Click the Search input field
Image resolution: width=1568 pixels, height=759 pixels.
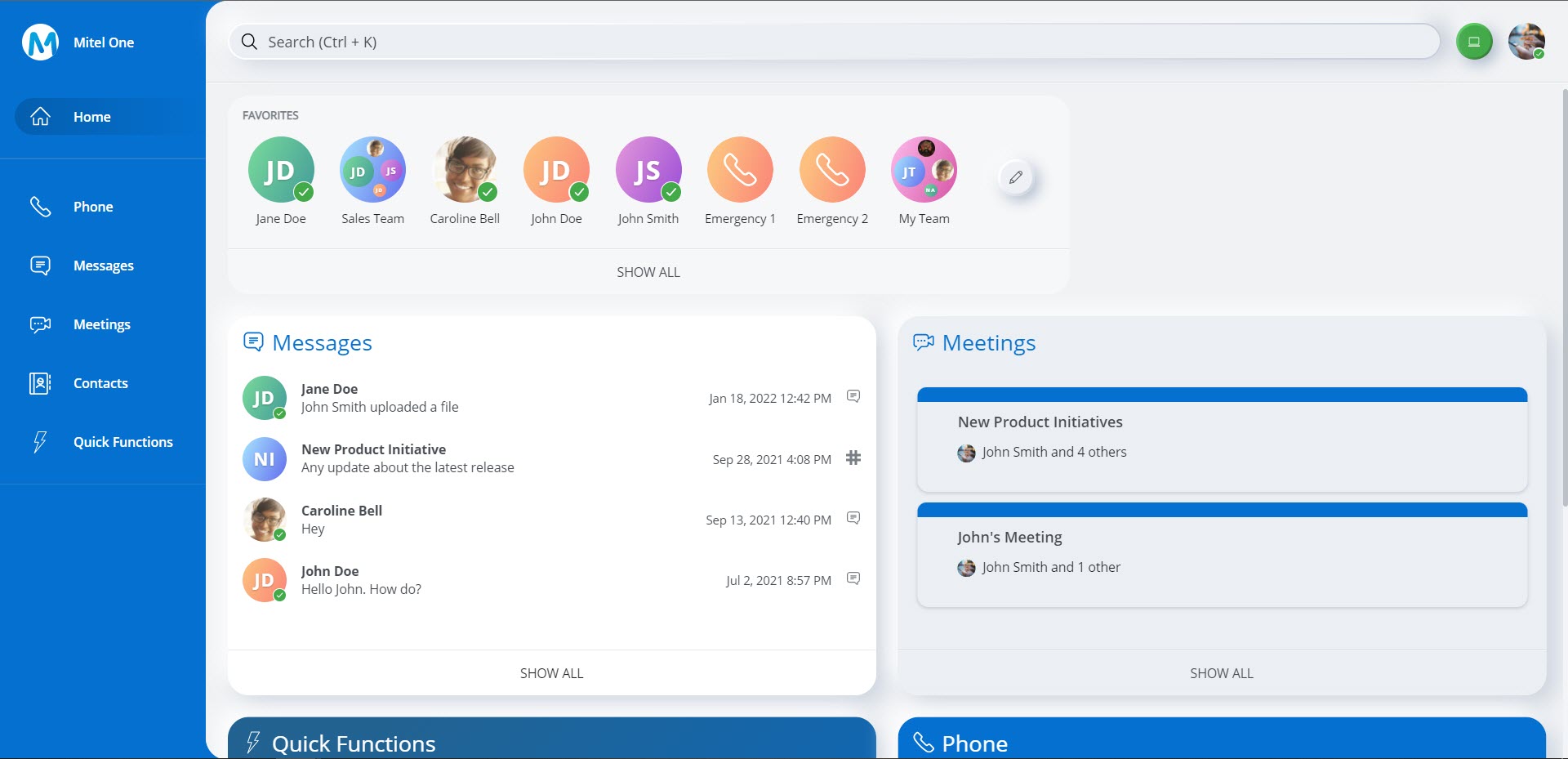[x=833, y=42]
